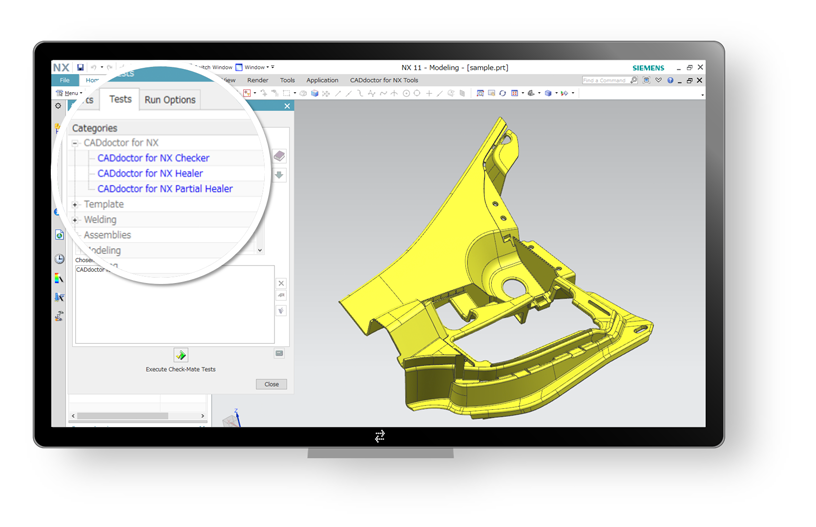Open the Render tab
816x527 pixels.
258,80
